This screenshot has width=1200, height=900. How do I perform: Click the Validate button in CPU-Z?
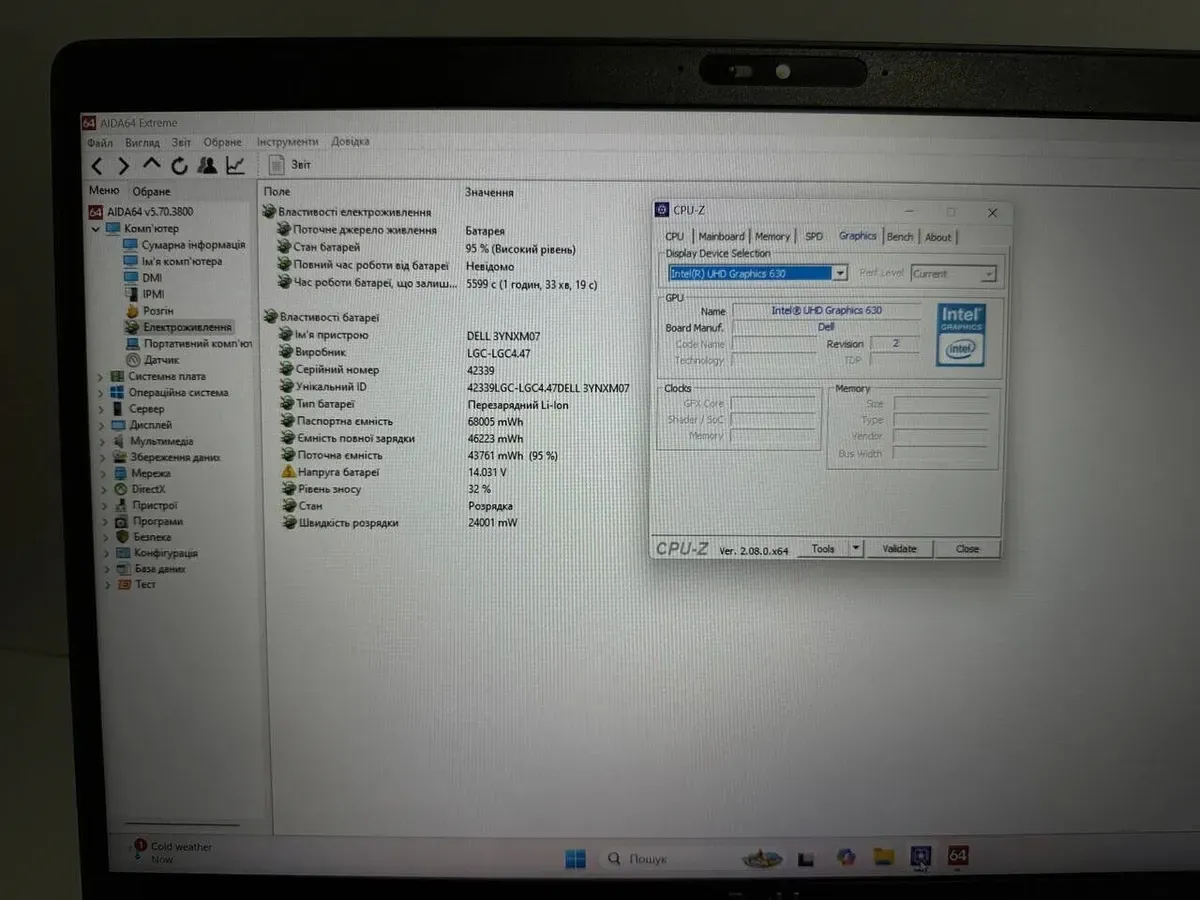coord(898,548)
